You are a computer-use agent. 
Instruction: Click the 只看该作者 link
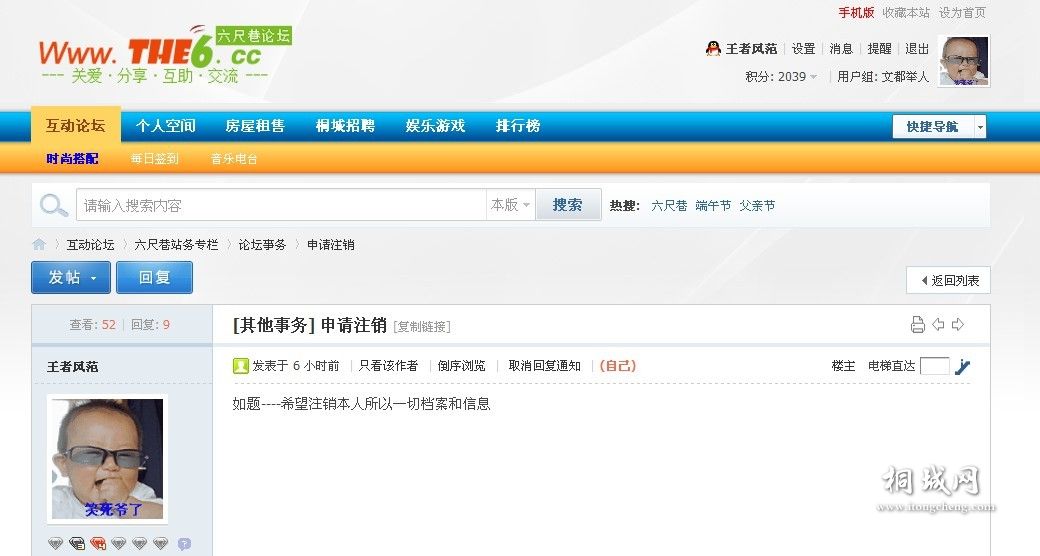coord(388,366)
